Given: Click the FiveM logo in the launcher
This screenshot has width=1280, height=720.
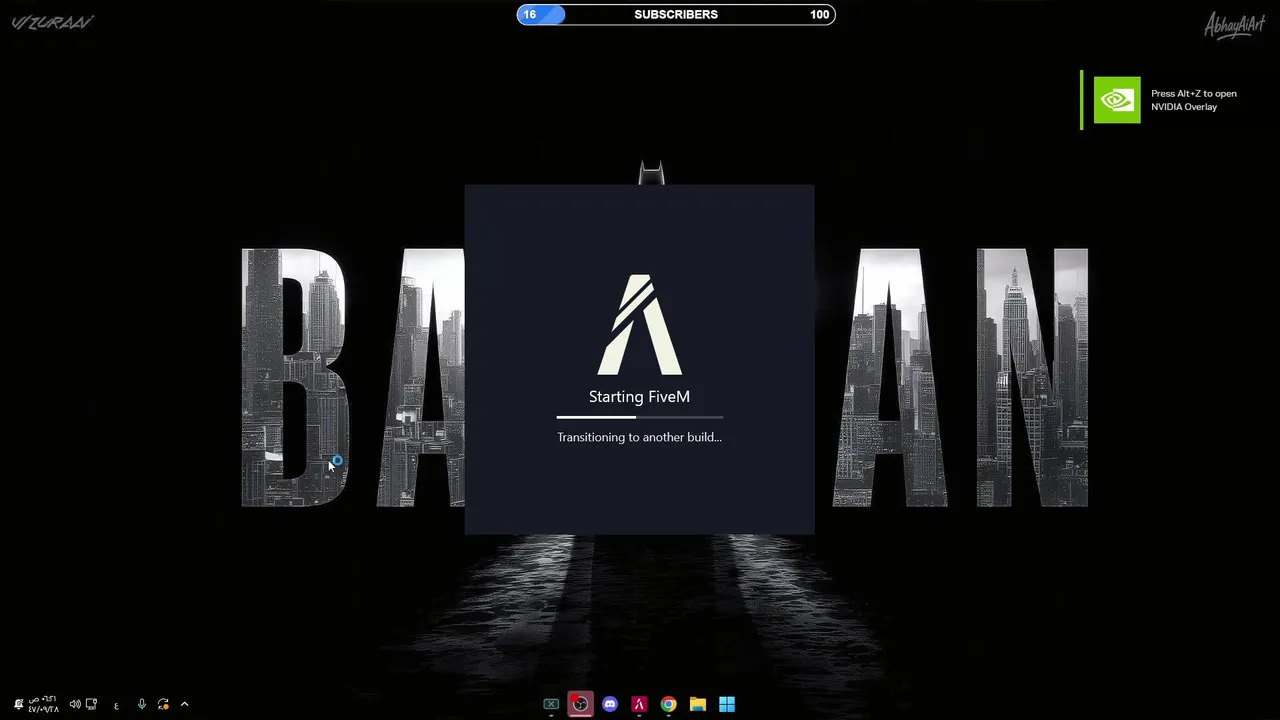Looking at the screenshot, I should (640, 325).
